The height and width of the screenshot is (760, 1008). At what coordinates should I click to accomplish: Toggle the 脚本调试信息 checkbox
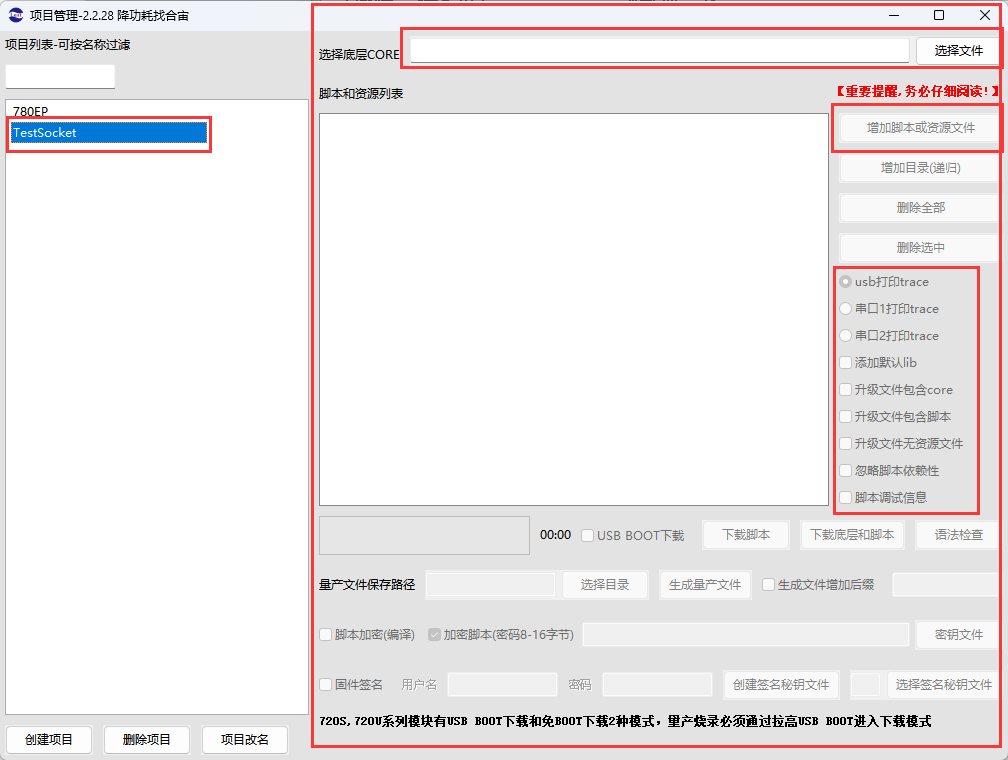coord(883,498)
